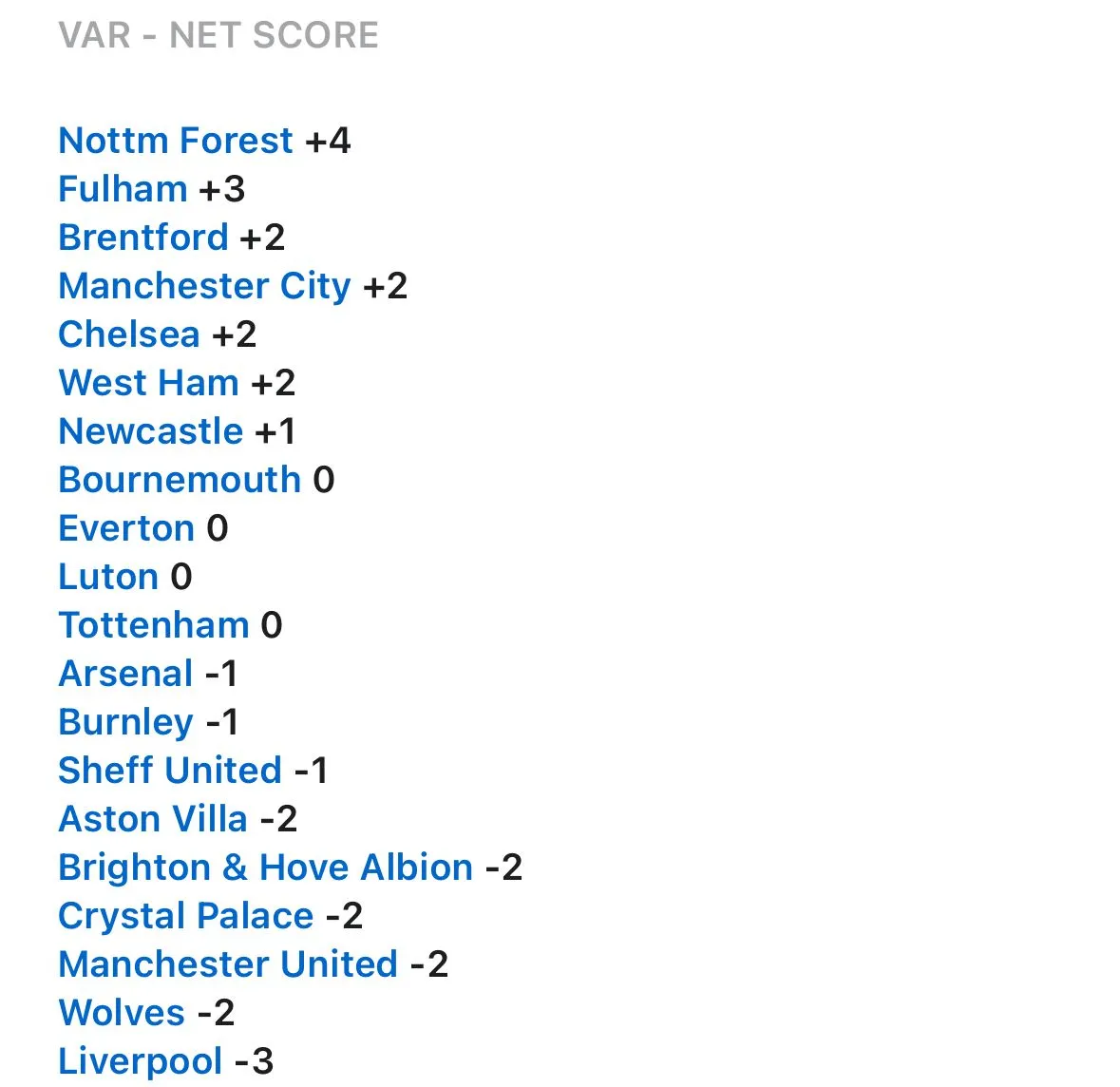This screenshot has width=1120, height=1087.
Task: Open Brentford team page link
Action: coord(143,238)
